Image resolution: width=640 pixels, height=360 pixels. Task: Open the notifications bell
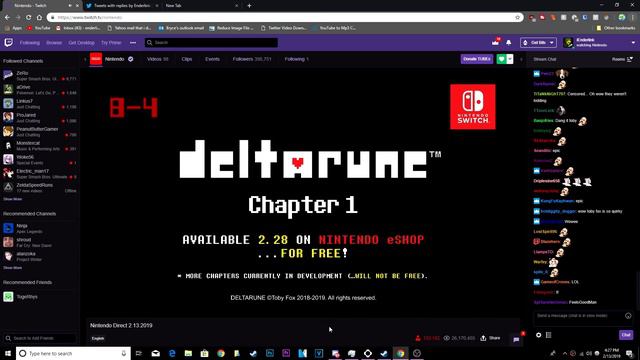[x=509, y=42]
